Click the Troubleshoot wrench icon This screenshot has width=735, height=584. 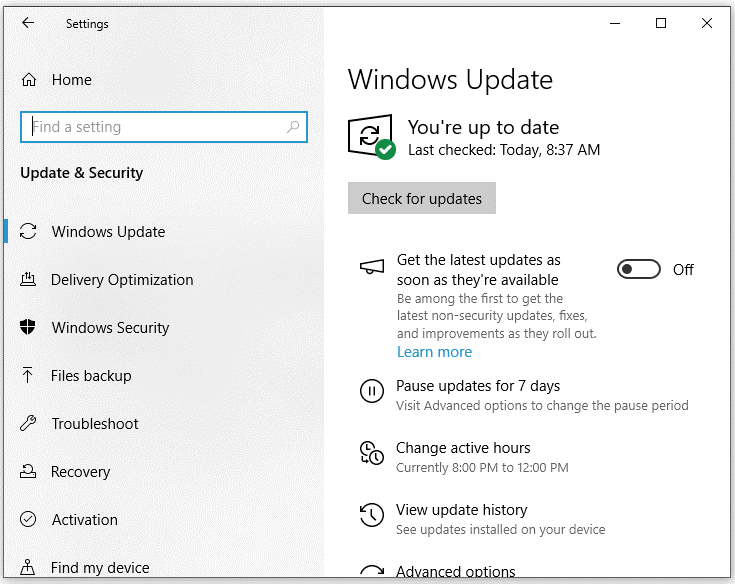pyautogui.click(x=29, y=424)
